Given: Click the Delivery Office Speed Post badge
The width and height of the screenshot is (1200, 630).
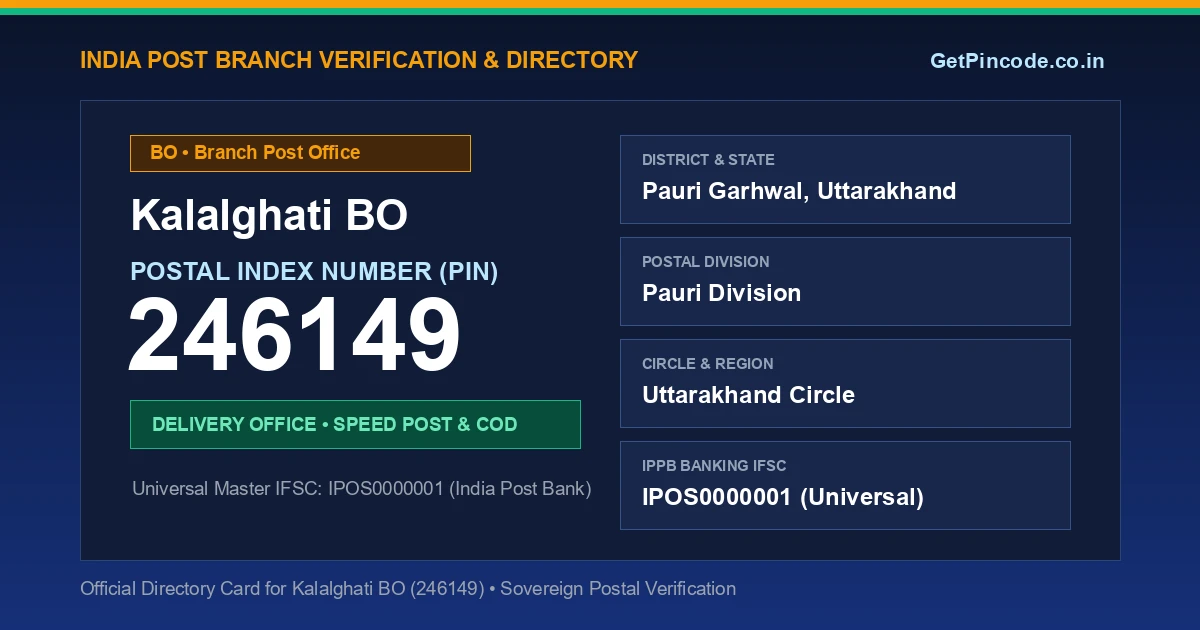Looking at the screenshot, I should 355,424.
